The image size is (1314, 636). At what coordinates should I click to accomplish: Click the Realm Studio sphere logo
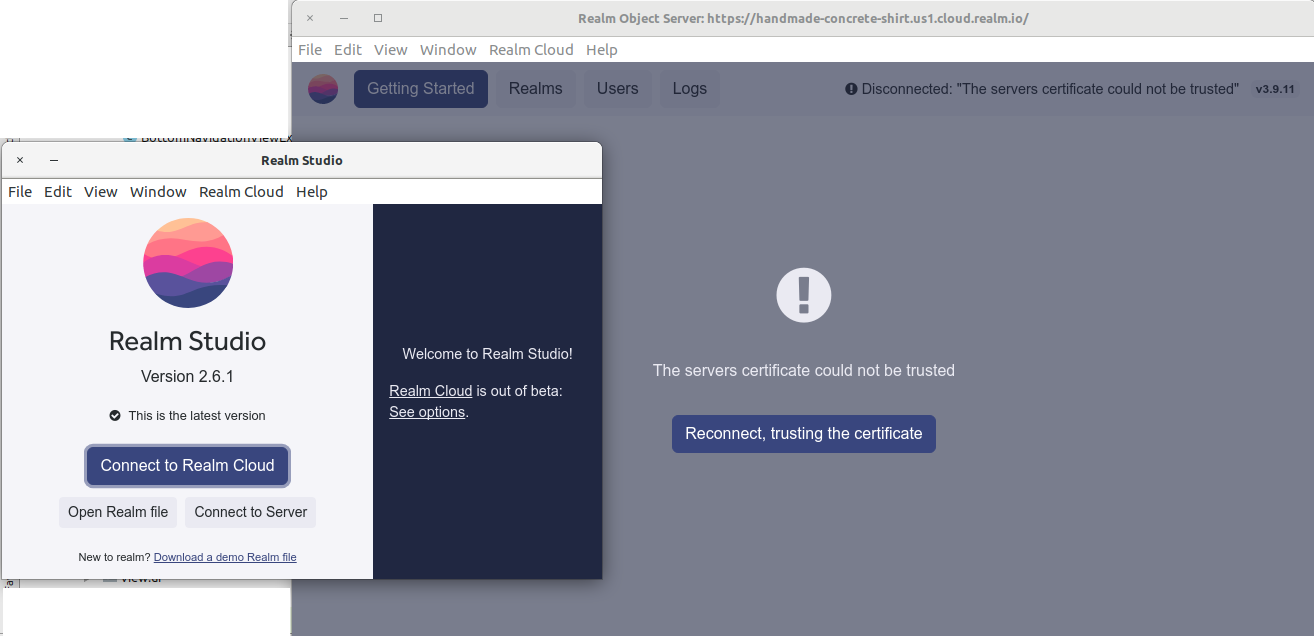[x=188, y=263]
